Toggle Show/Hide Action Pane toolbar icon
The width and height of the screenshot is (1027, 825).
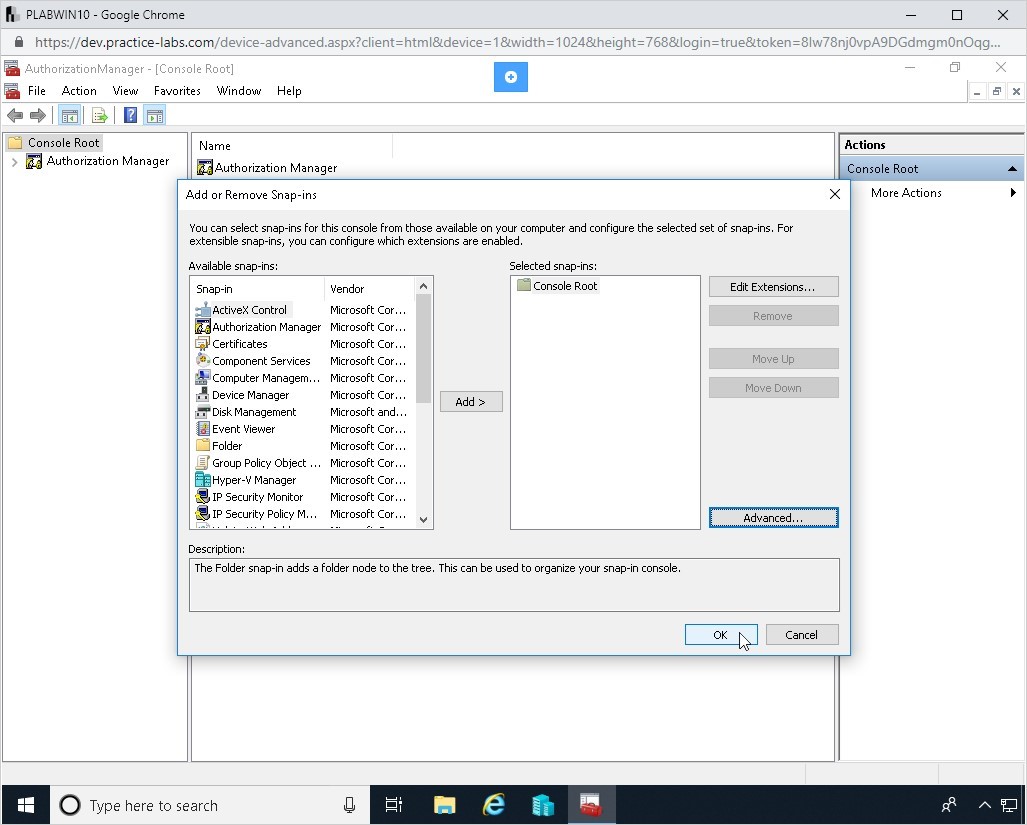(x=155, y=116)
